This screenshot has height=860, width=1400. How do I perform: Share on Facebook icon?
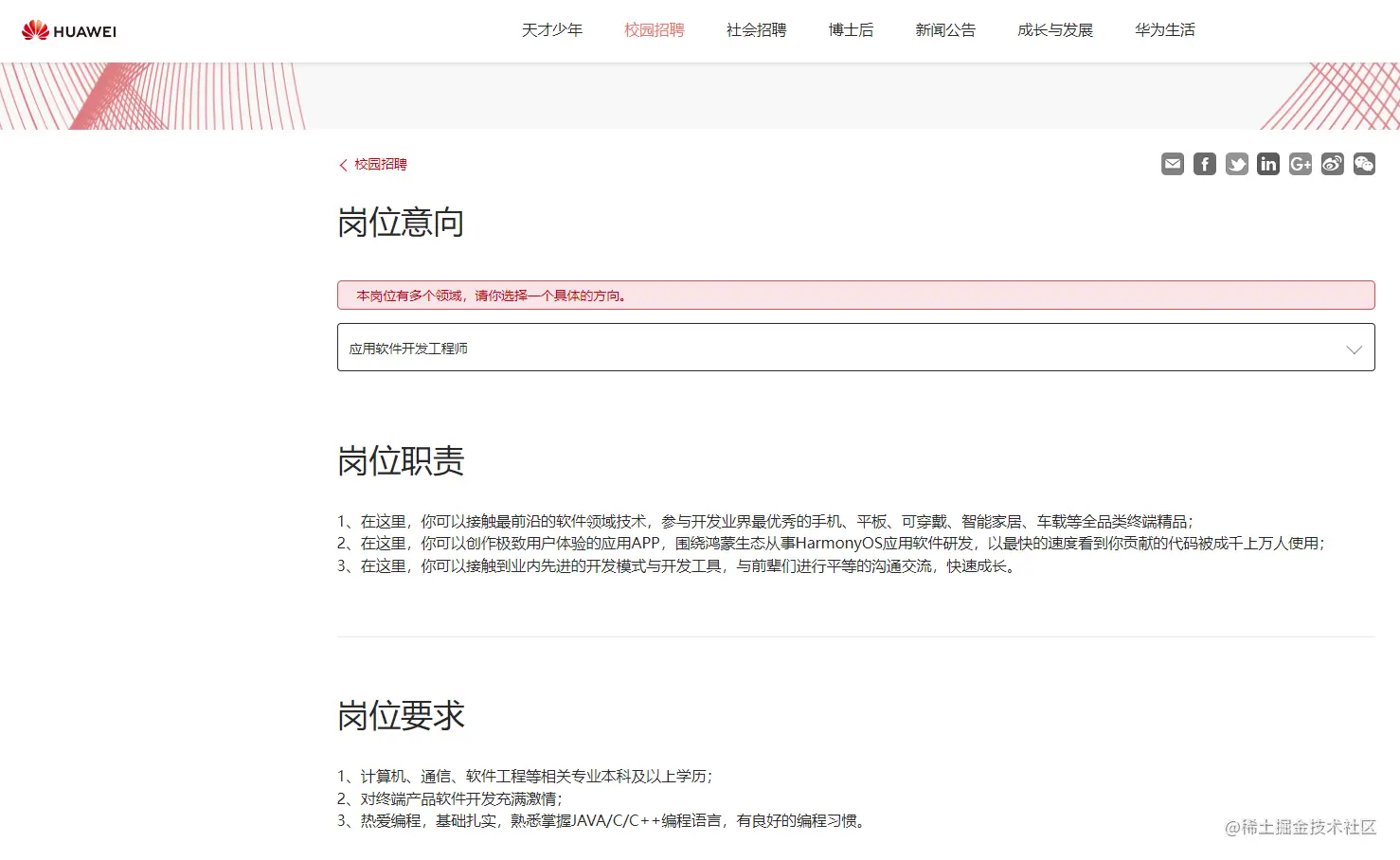pos(1205,164)
